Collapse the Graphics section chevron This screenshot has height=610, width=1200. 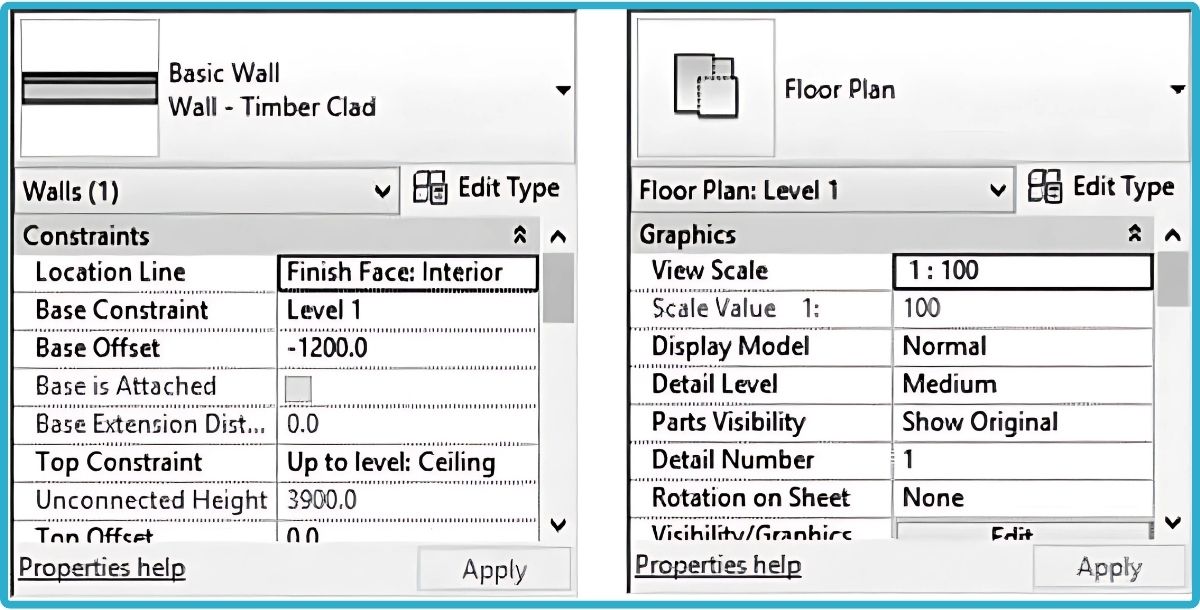(1136, 234)
